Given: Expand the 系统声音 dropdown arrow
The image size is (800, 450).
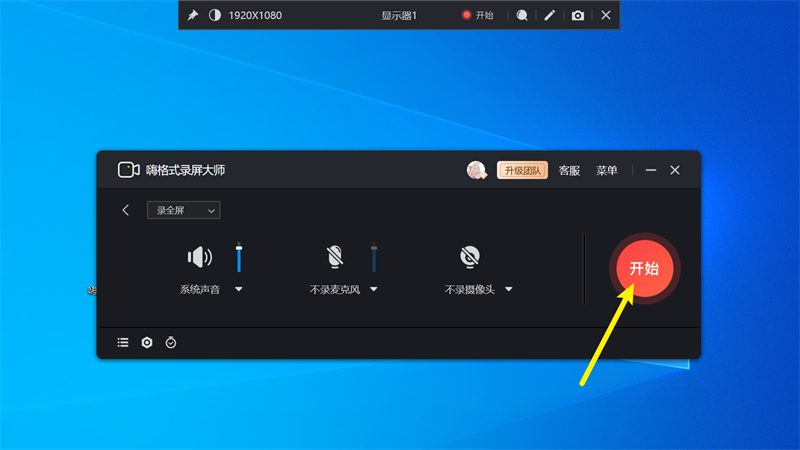Looking at the screenshot, I should pyautogui.click(x=238, y=289).
